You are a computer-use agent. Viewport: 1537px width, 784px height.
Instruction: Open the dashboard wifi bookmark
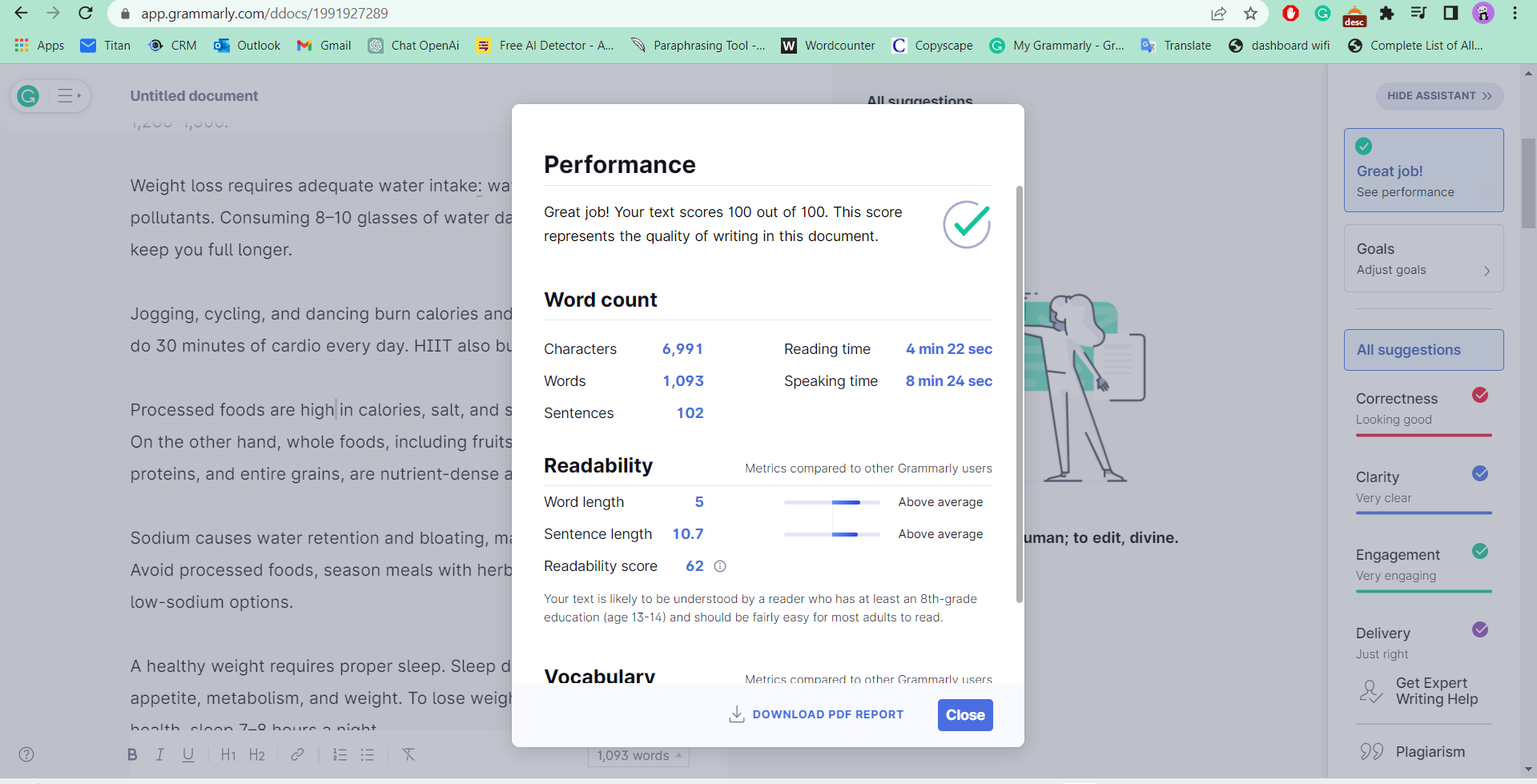tap(1279, 46)
